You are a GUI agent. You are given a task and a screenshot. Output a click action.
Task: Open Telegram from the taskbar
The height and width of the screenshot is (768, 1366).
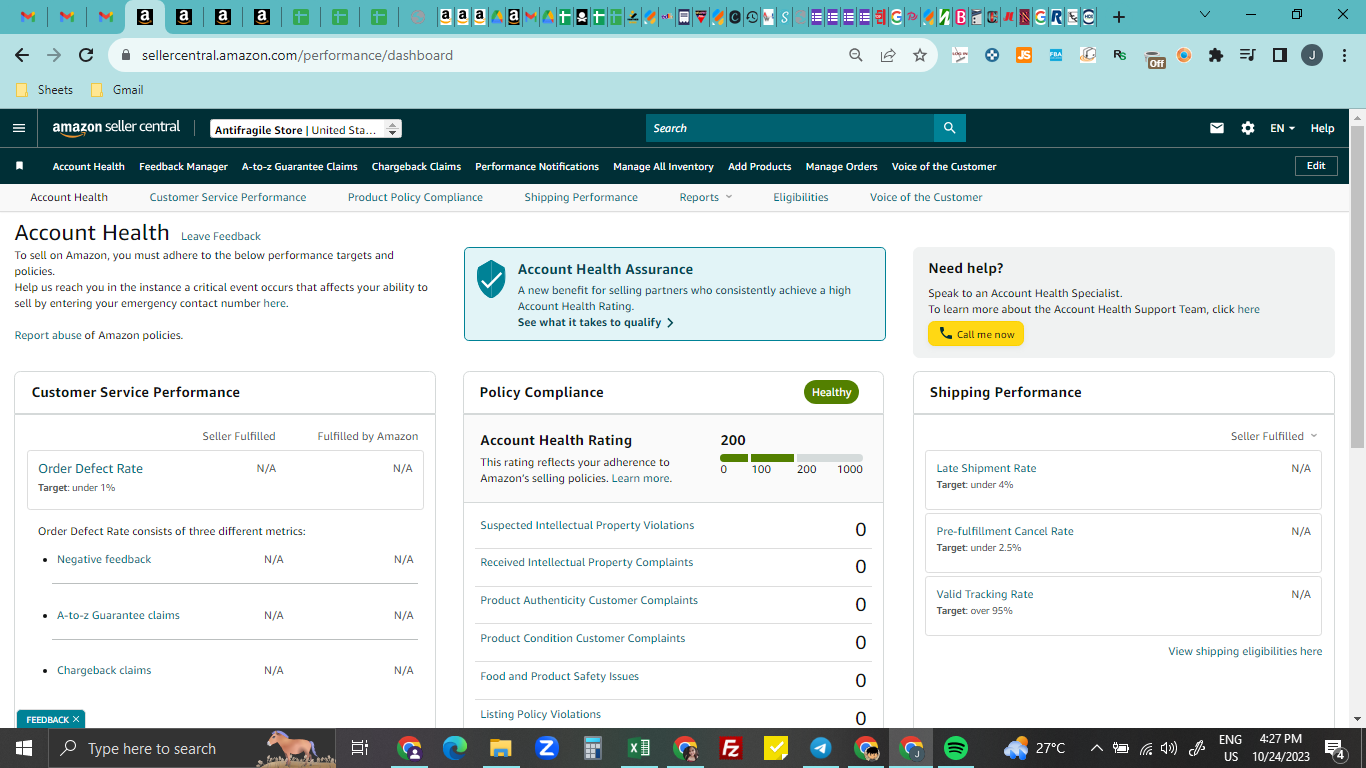[x=821, y=748]
